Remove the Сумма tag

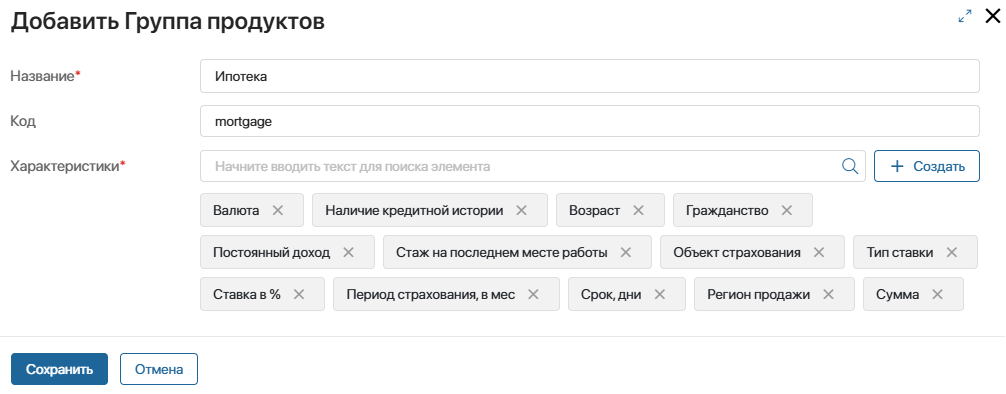[x=937, y=295]
